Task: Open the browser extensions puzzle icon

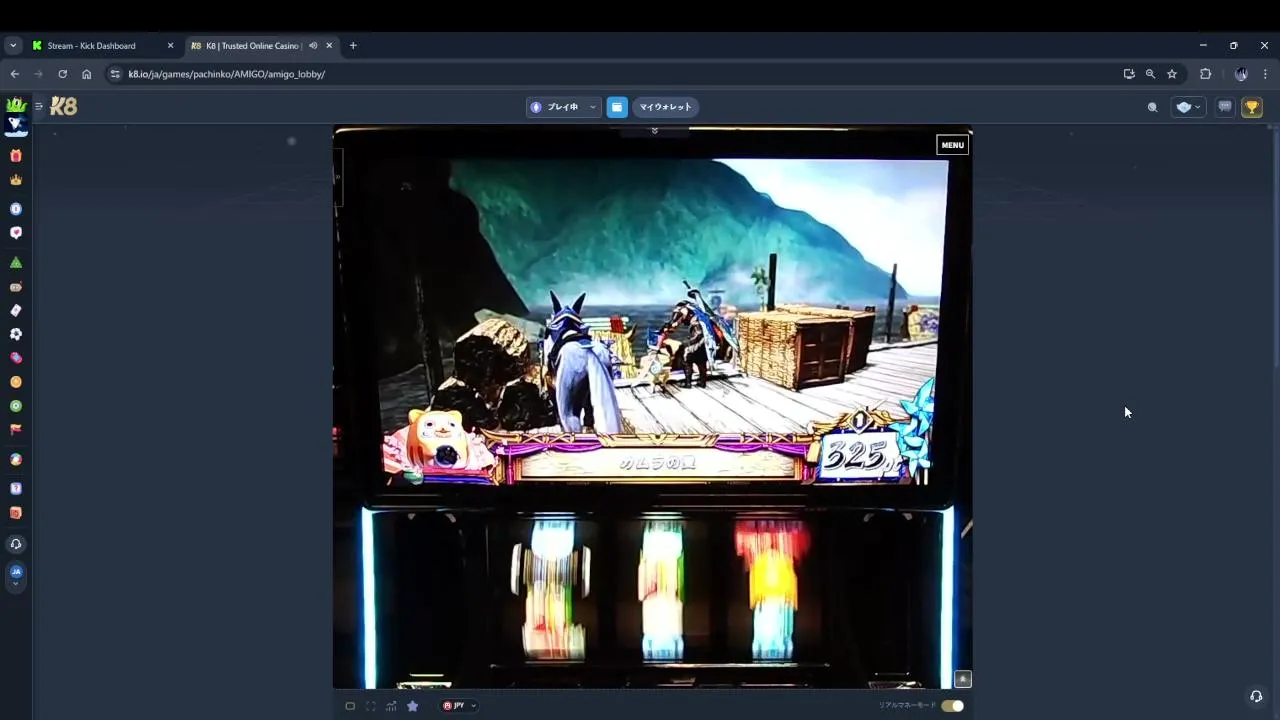Action: tap(1205, 74)
